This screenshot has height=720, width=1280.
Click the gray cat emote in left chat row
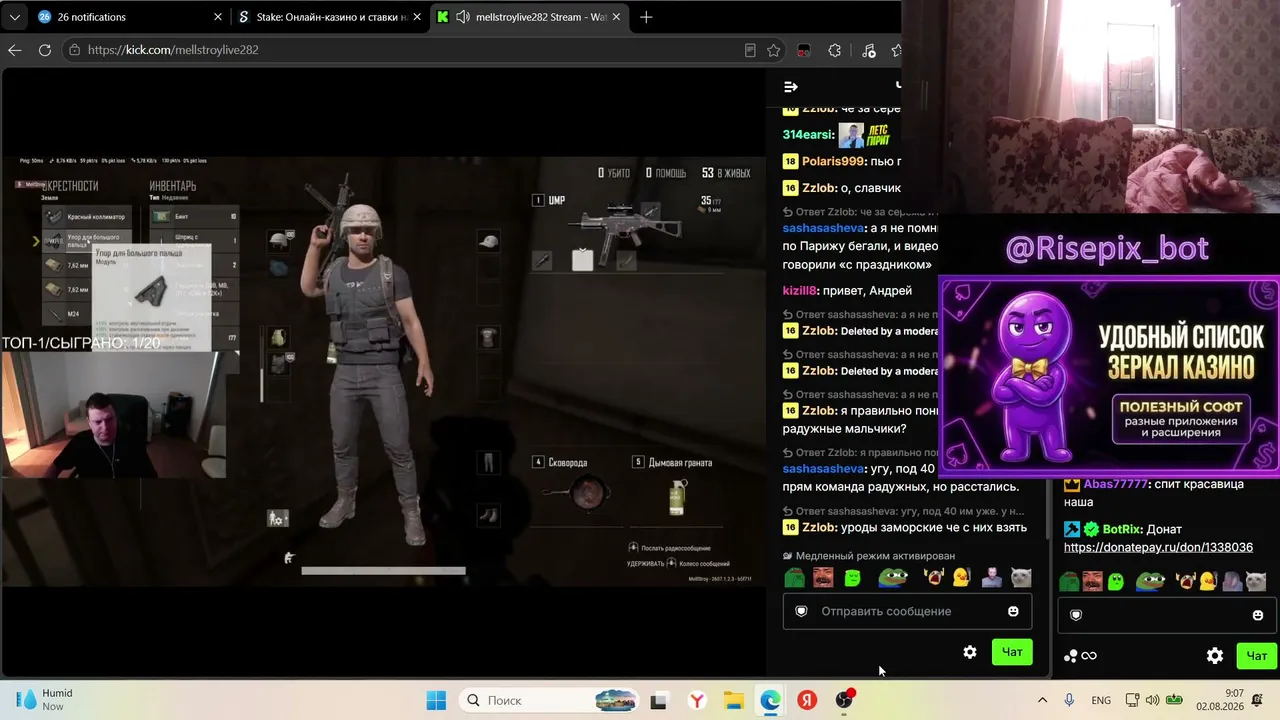pos(1021,577)
